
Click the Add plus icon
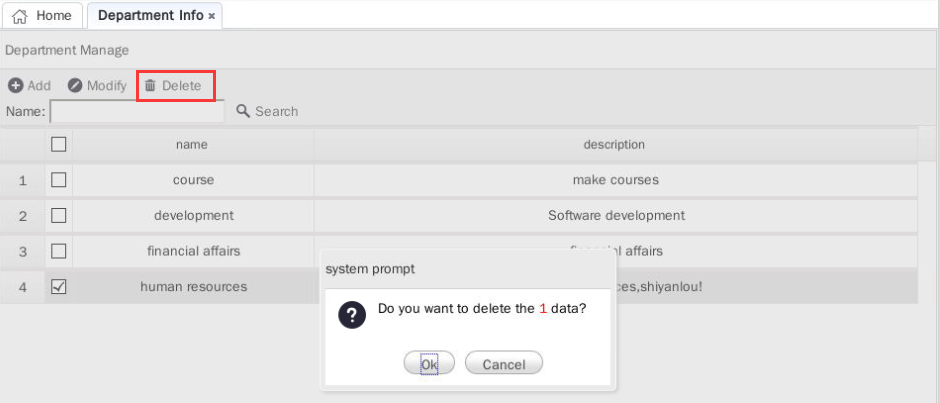point(16,86)
